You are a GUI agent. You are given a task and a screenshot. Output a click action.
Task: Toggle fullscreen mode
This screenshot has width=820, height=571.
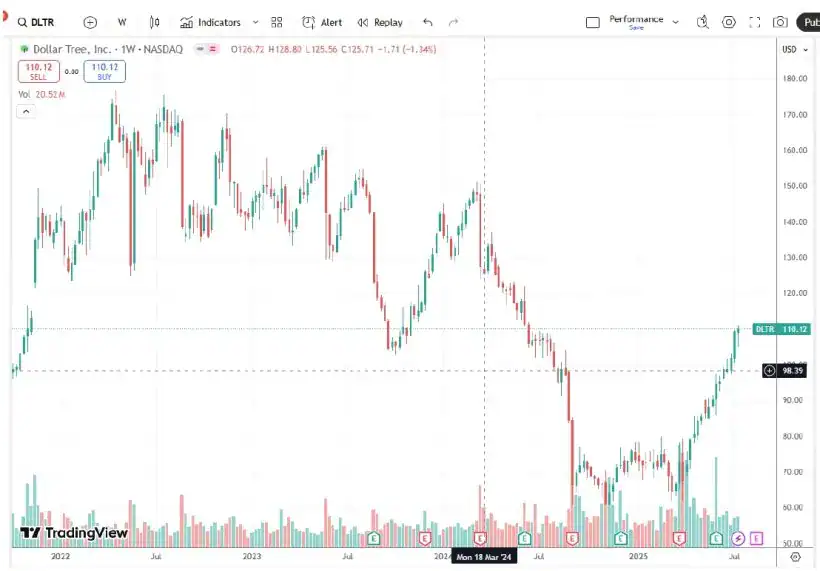click(754, 22)
